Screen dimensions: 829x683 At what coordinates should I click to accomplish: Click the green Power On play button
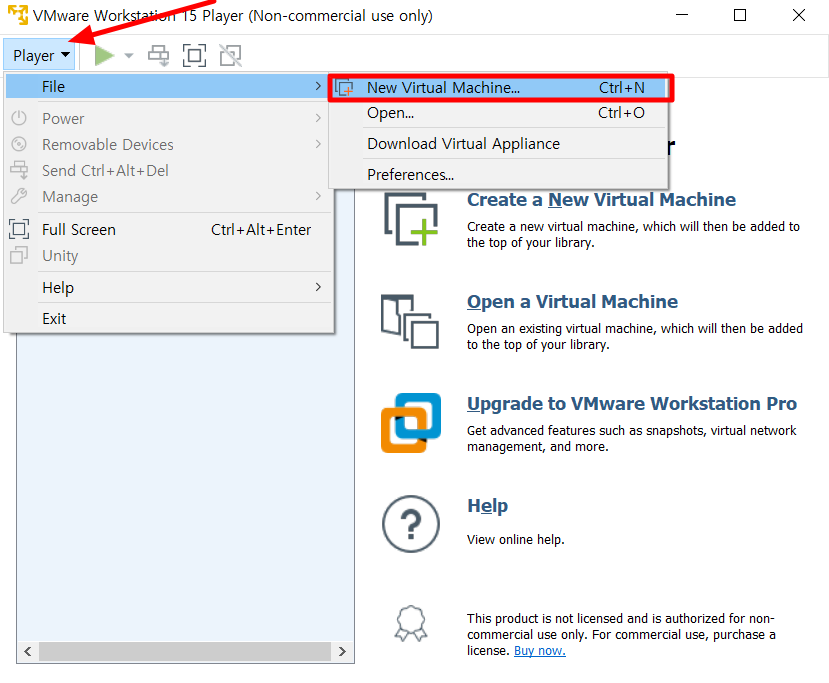[x=104, y=55]
